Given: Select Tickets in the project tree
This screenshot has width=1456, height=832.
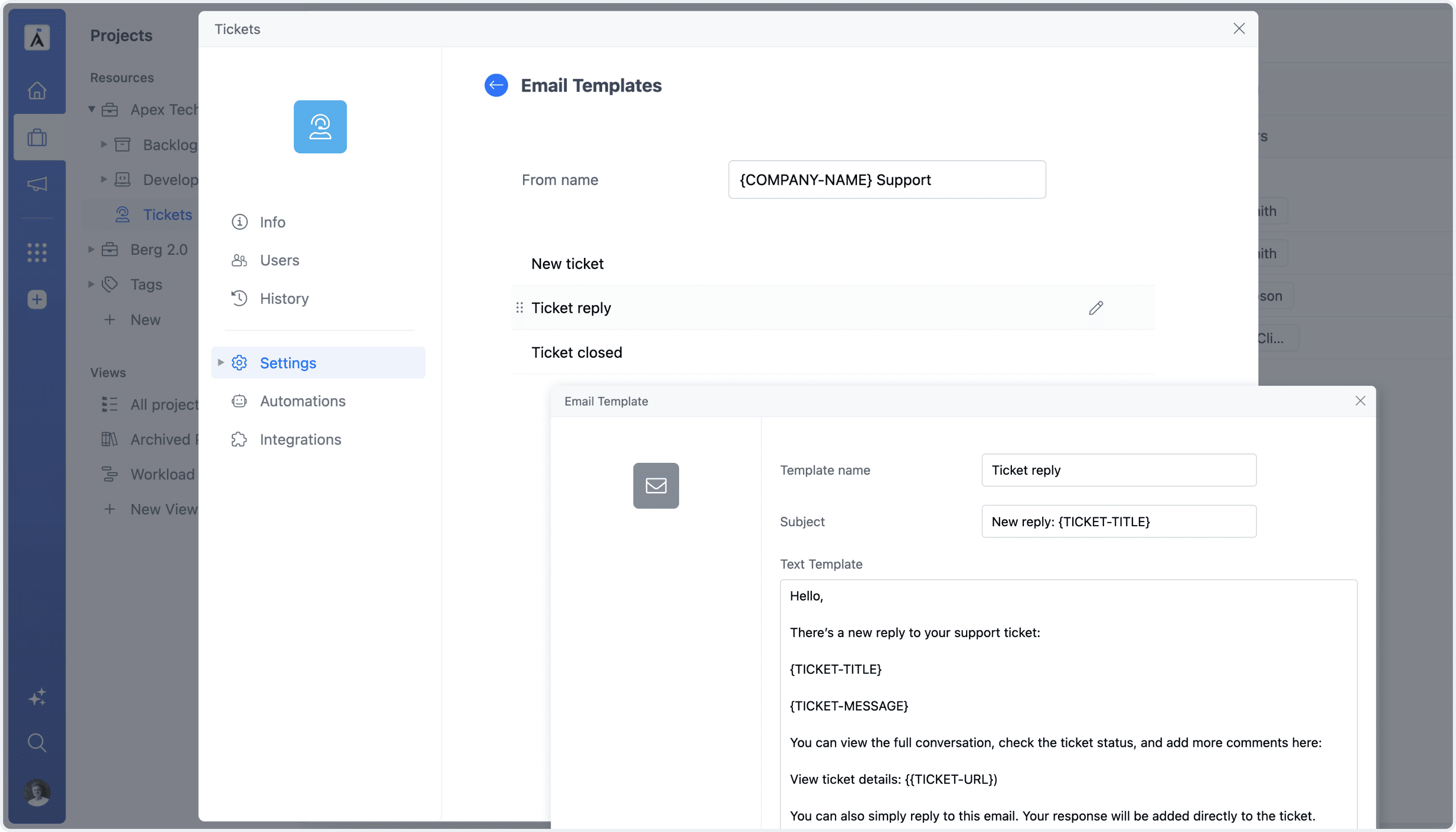Looking at the screenshot, I should click(x=167, y=214).
